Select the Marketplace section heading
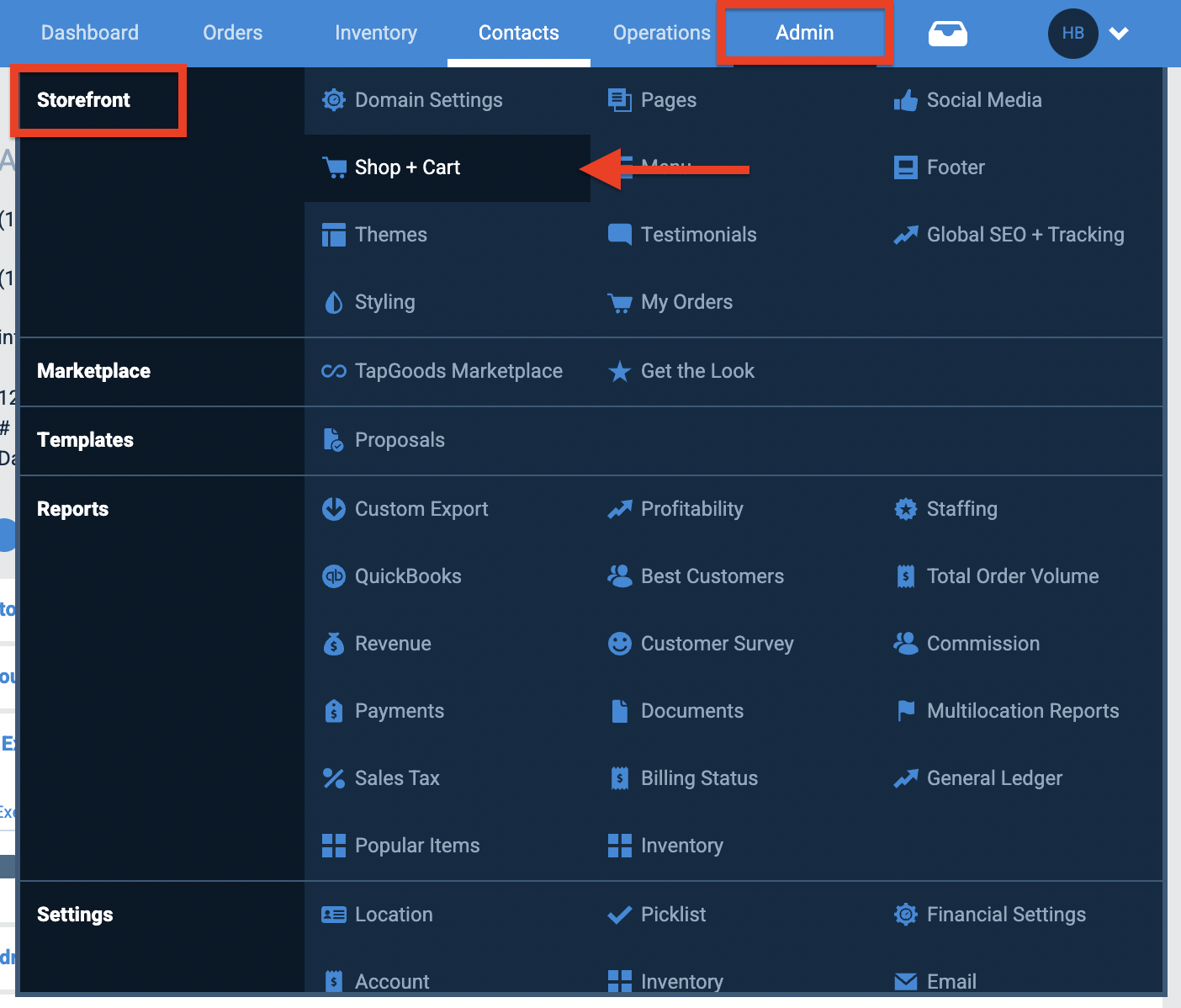Image resolution: width=1181 pixels, height=1008 pixels. pos(93,371)
